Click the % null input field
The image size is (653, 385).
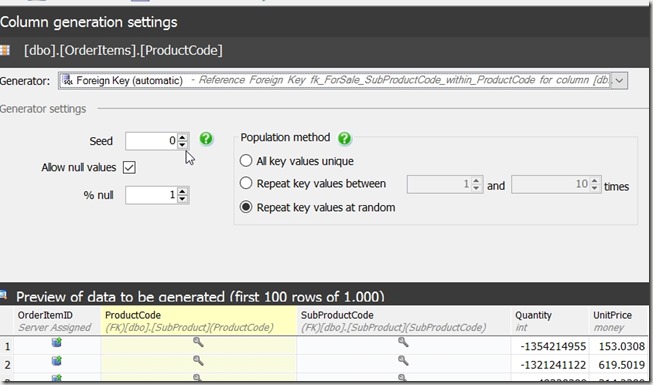(152, 195)
